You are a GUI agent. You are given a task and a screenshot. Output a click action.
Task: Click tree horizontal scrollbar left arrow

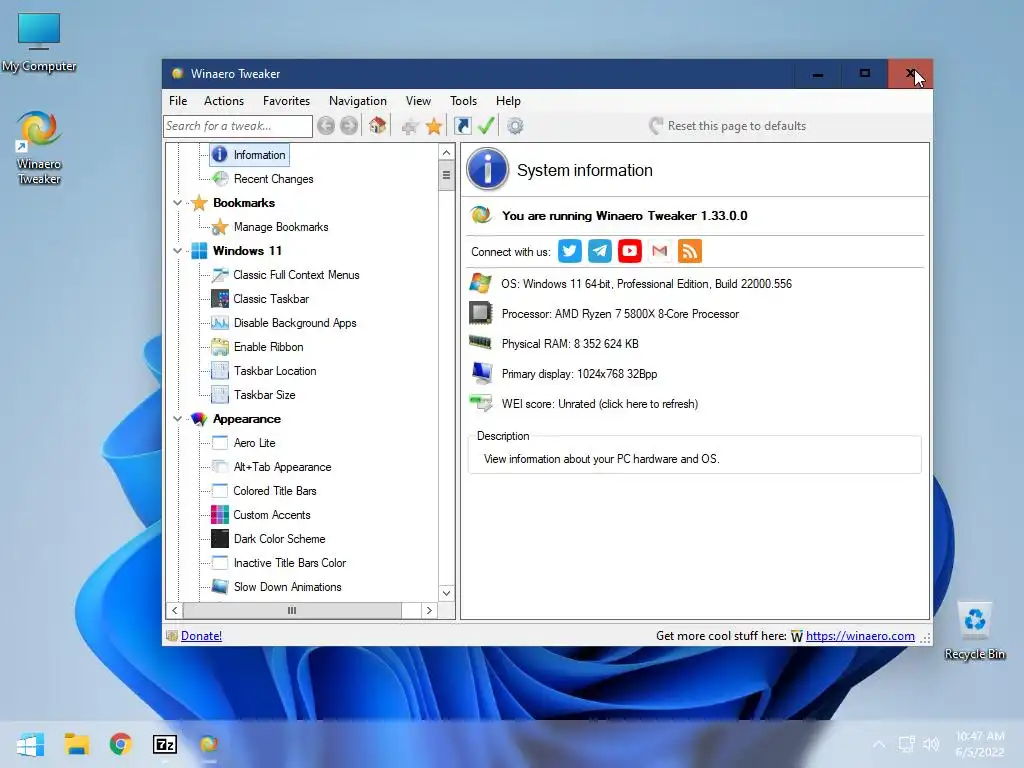pyautogui.click(x=174, y=611)
